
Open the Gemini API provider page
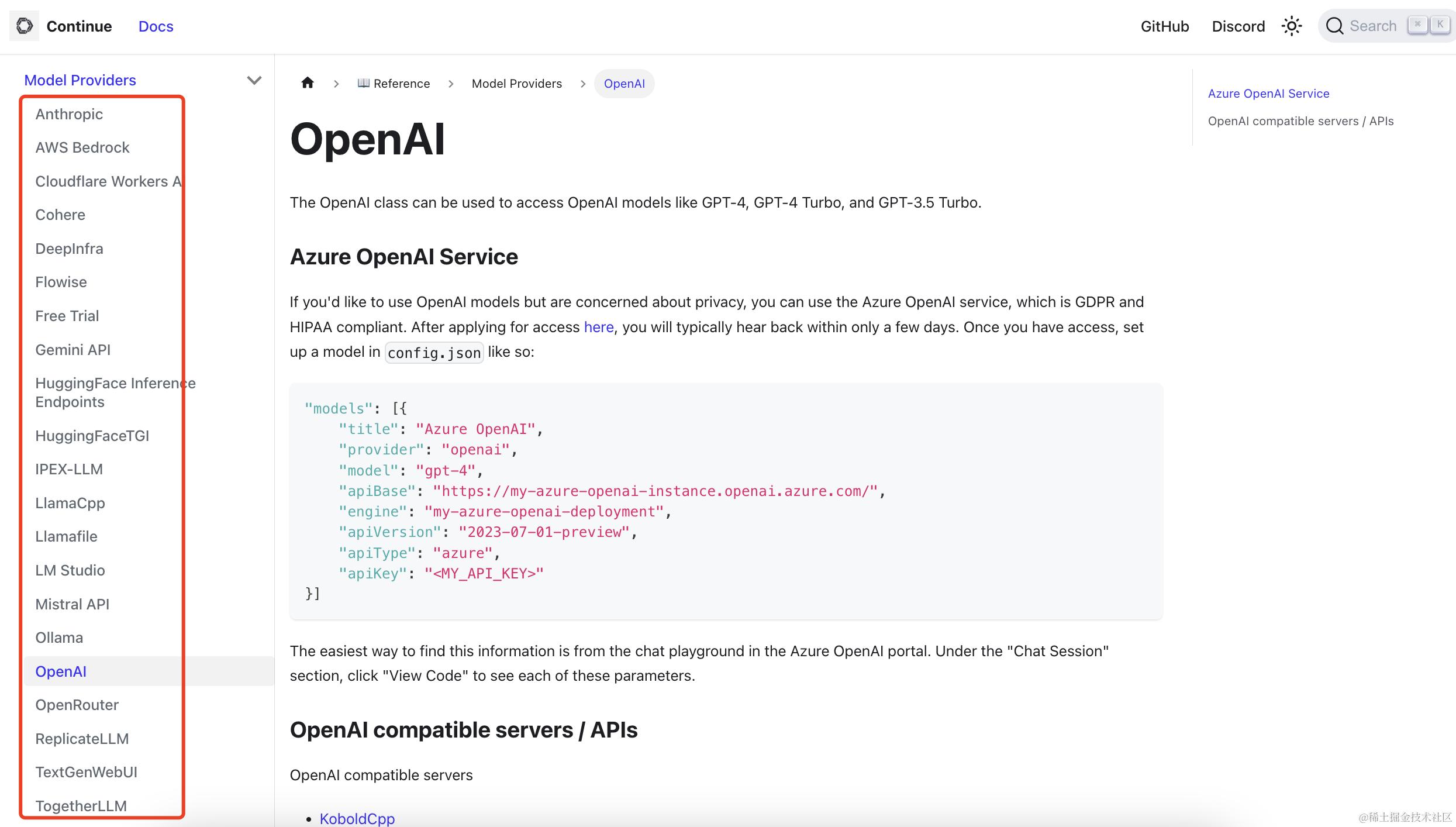click(73, 350)
